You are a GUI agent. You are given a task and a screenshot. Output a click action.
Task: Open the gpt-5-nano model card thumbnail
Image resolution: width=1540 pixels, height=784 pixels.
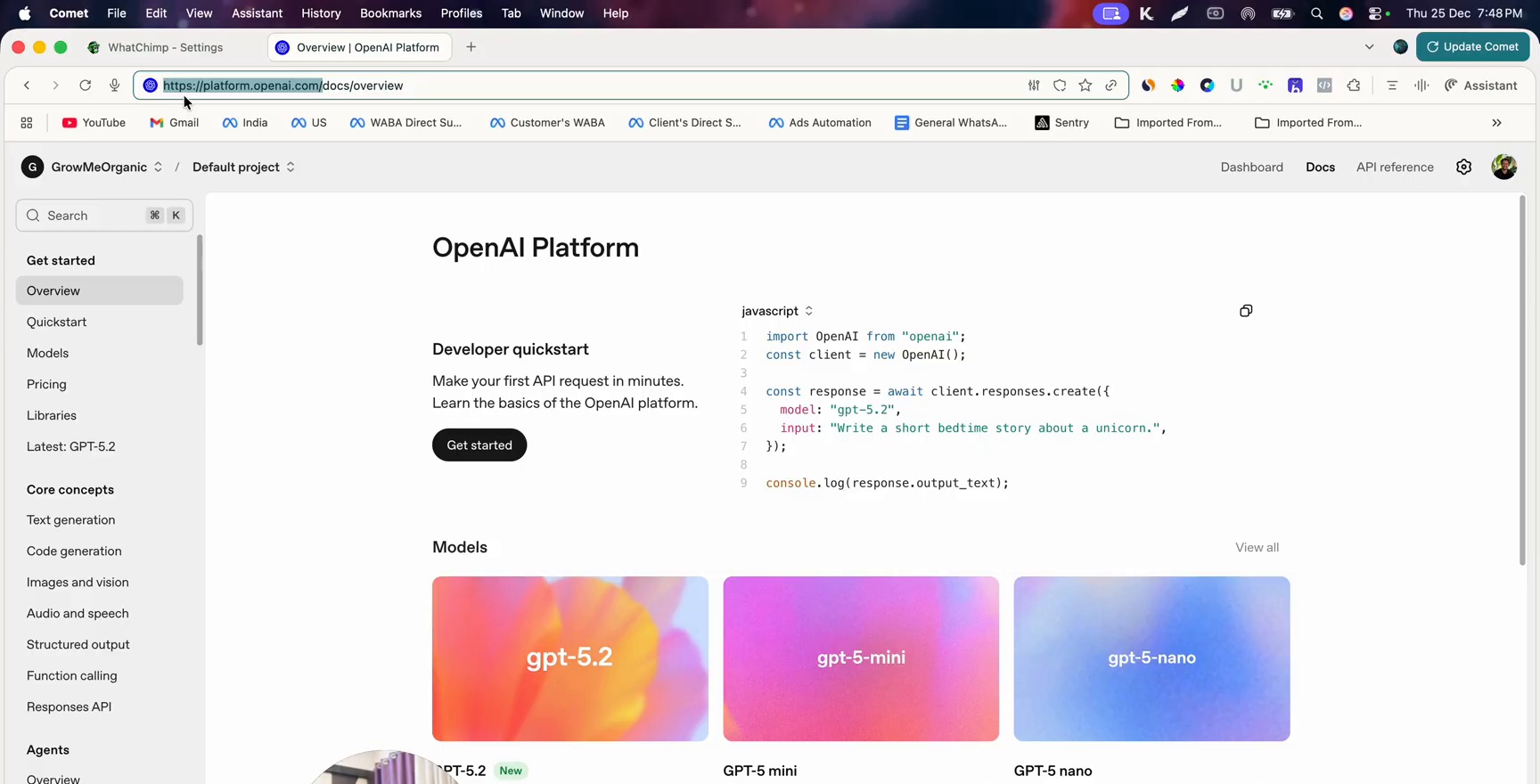[x=1151, y=658]
